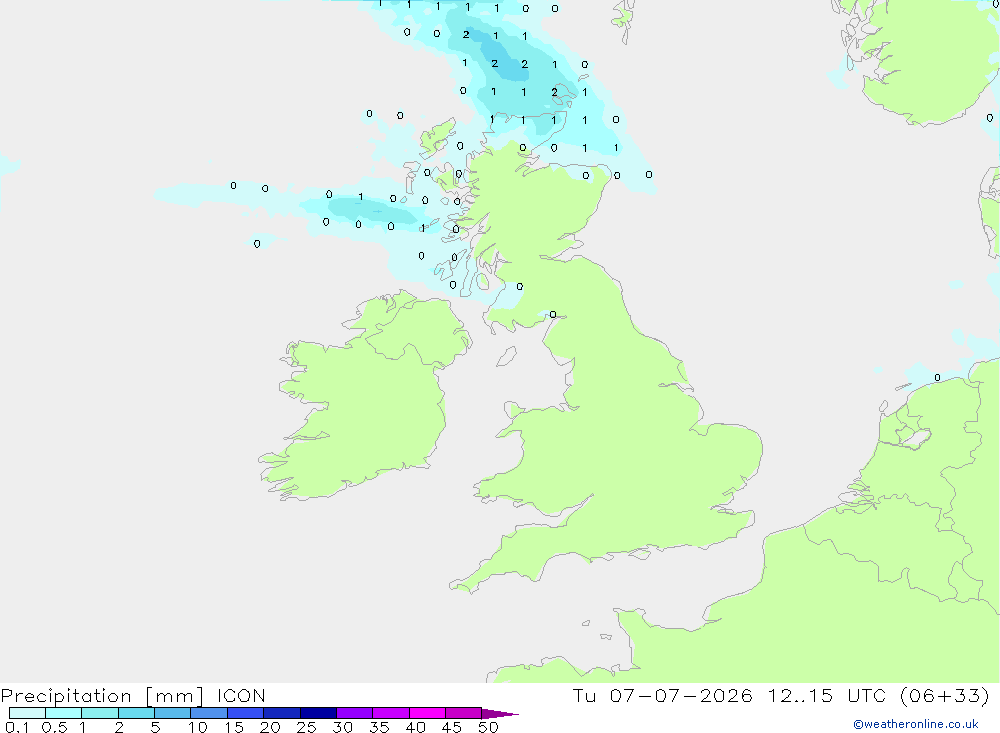This screenshot has height=733, width=1000.
Task: Click the '50' legend label
Action: click(x=488, y=727)
